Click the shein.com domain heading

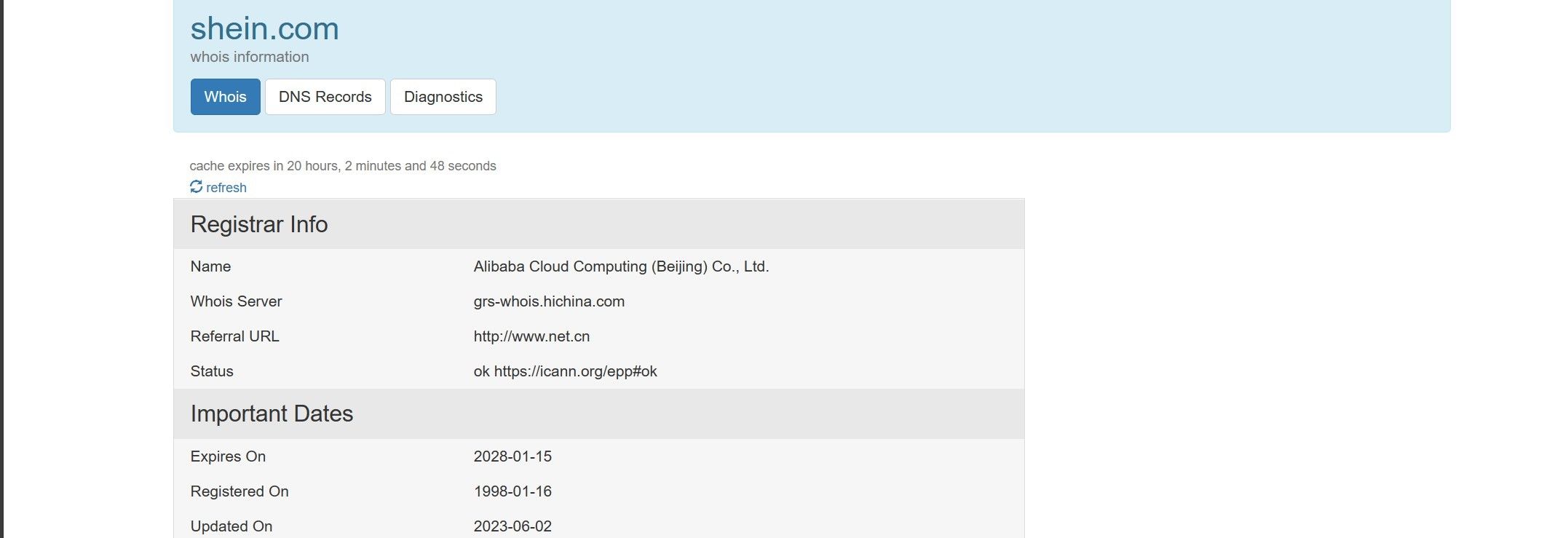coord(264,28)
